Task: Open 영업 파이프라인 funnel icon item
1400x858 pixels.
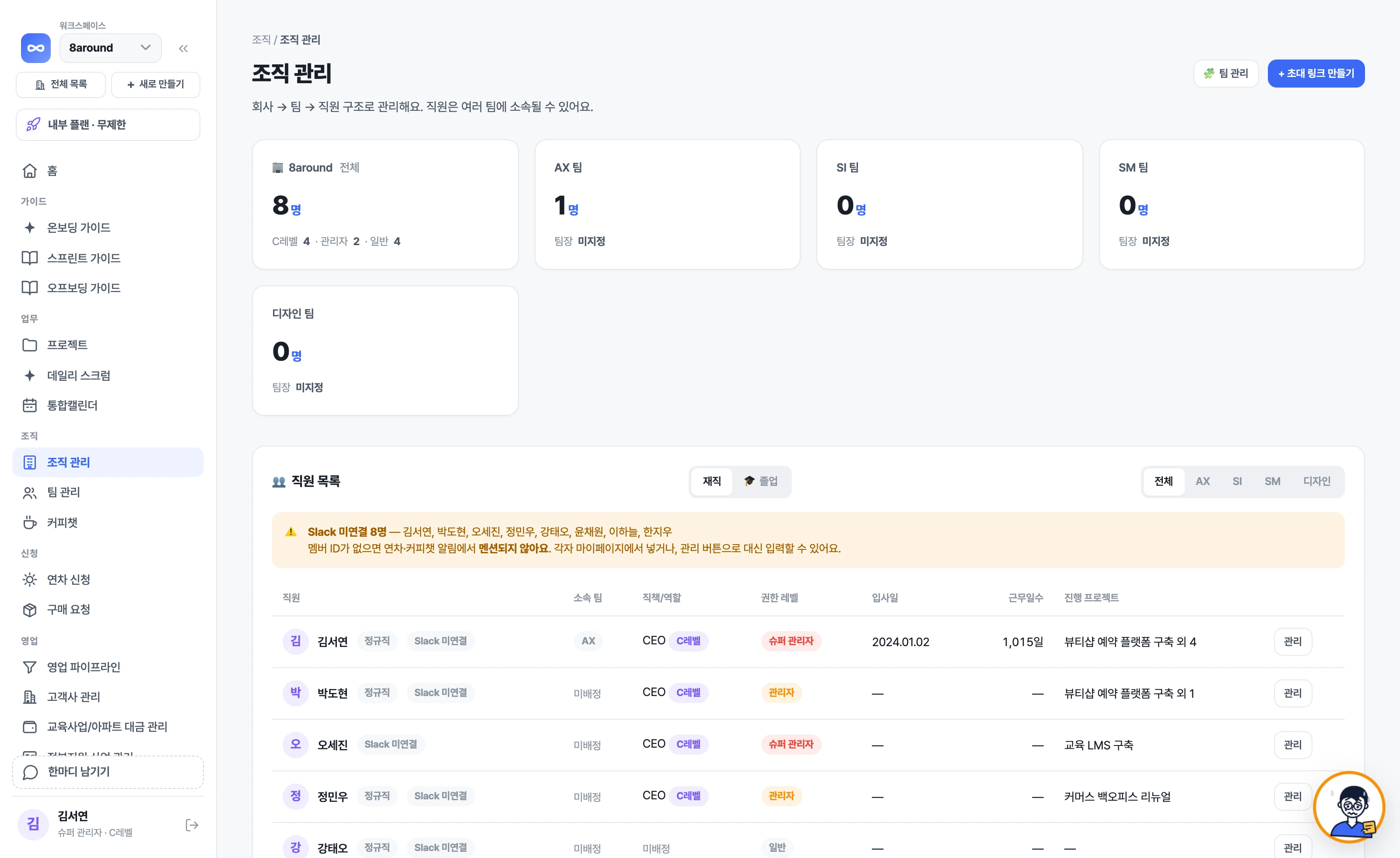Action: (30, 667)
